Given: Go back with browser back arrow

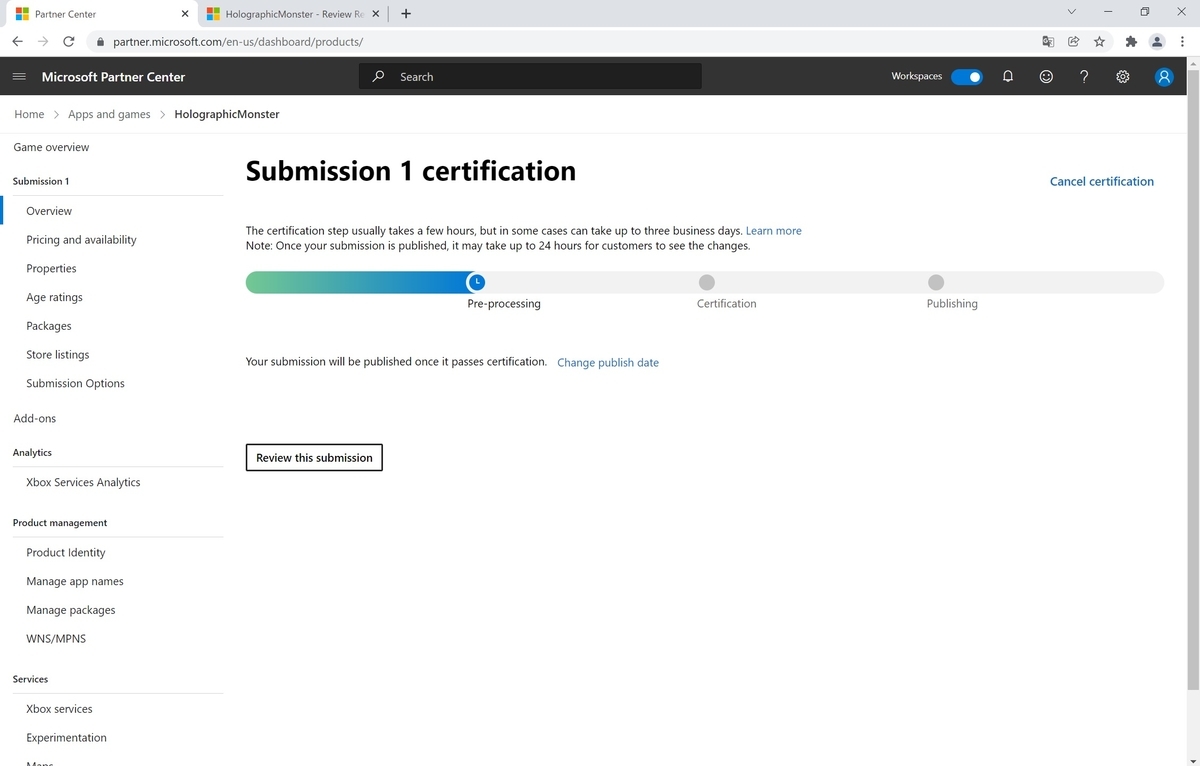Looking at the screenshot, I should pos(17,42).
